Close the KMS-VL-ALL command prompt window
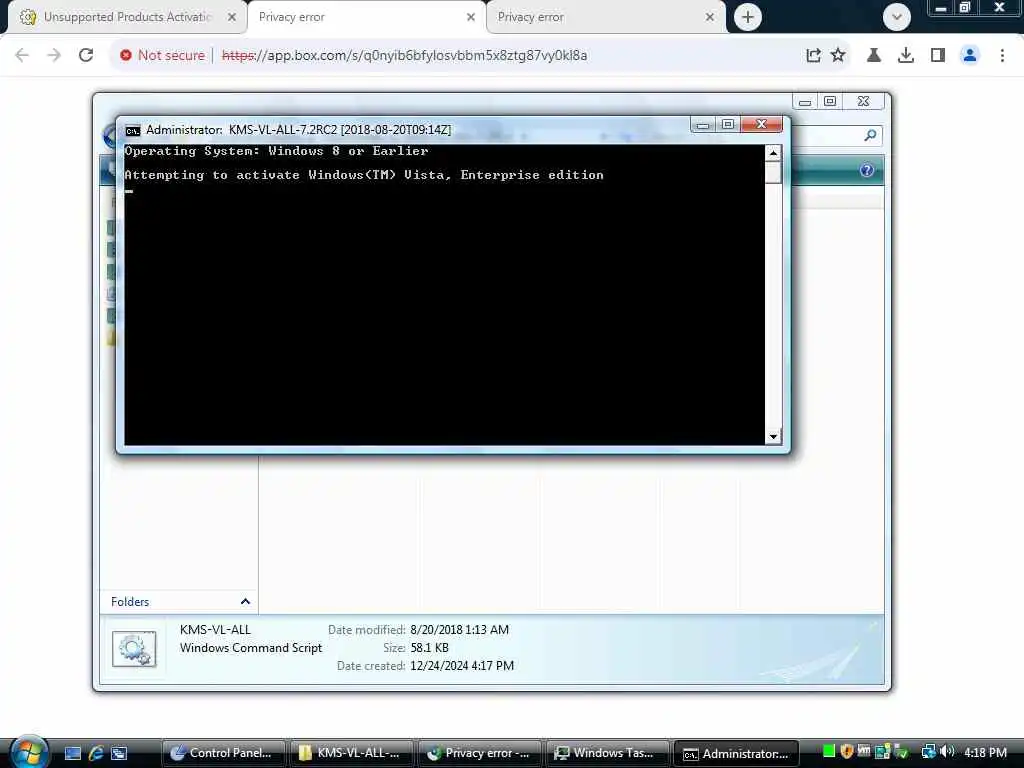The width and height of the screenshot is (1024, 768). 761,124
